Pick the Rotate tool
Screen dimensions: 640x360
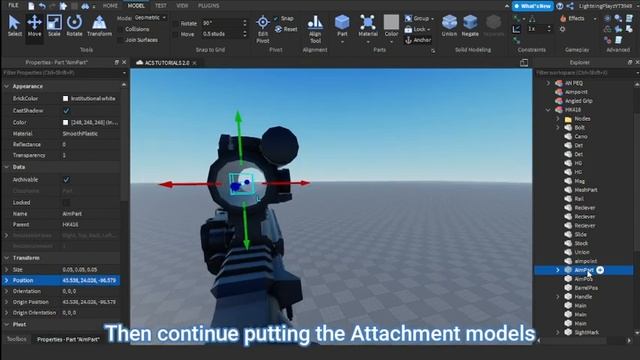coord(74,26)
